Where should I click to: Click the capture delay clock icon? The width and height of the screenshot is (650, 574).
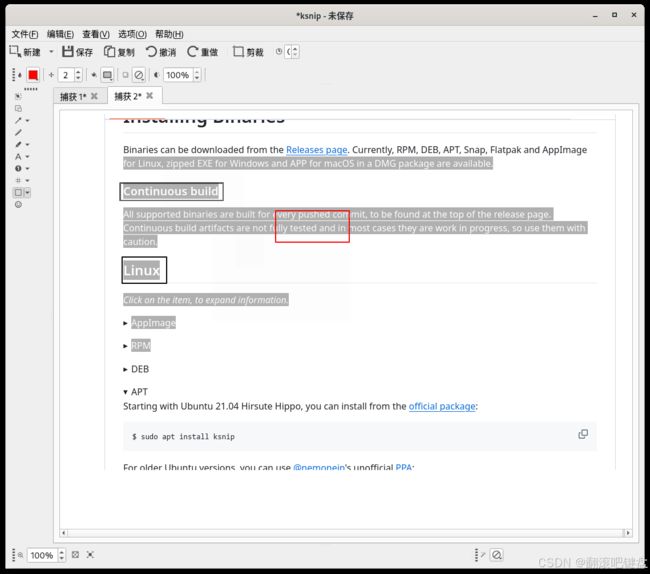point(279,51)
